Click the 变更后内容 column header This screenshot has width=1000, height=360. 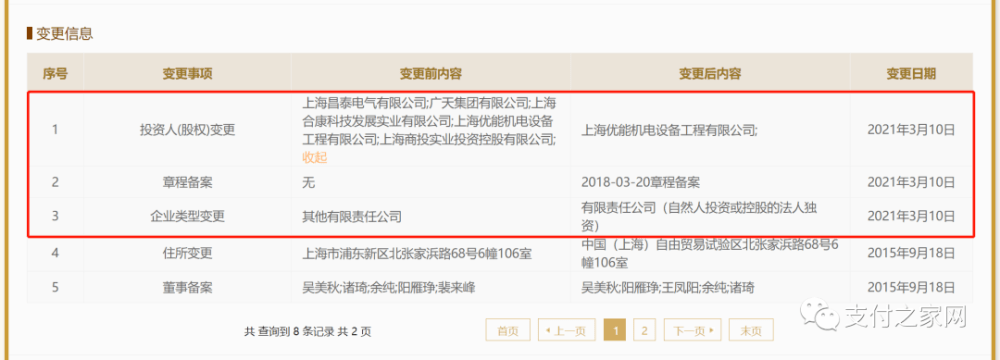click(x=710, y=74)
